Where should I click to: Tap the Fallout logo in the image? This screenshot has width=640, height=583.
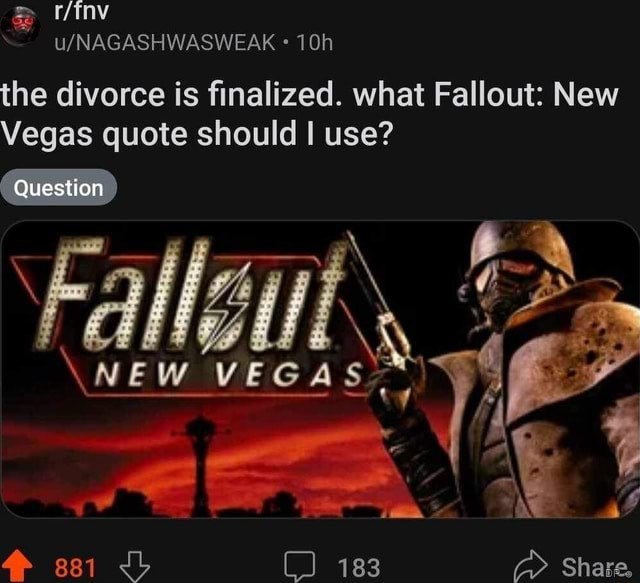pos(192,296)
